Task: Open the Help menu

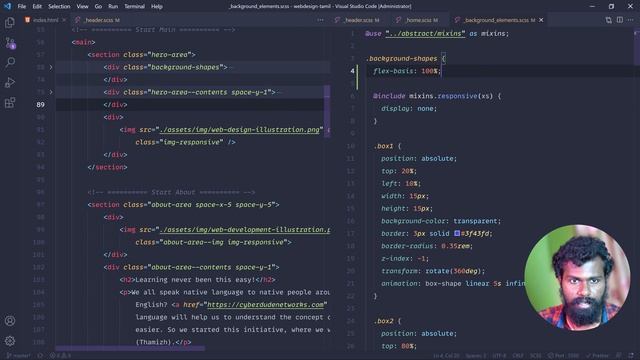Action: pos(157,7)
